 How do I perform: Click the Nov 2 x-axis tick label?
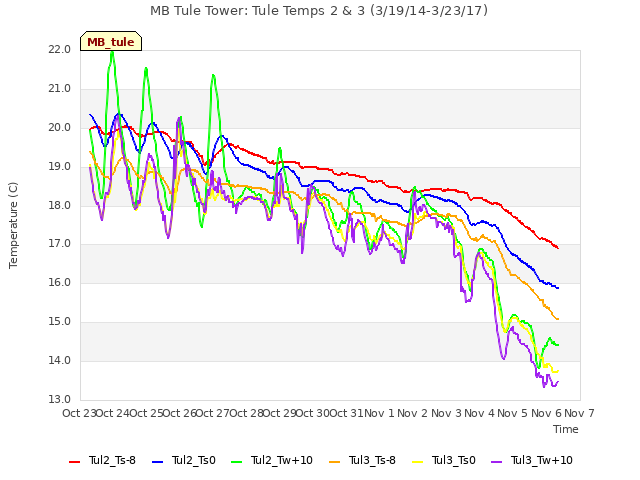pos(413,413)
